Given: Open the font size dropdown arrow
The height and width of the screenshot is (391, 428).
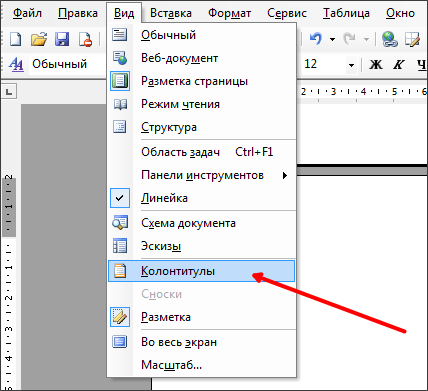Looking at the screenshot, I should [351, 65].
